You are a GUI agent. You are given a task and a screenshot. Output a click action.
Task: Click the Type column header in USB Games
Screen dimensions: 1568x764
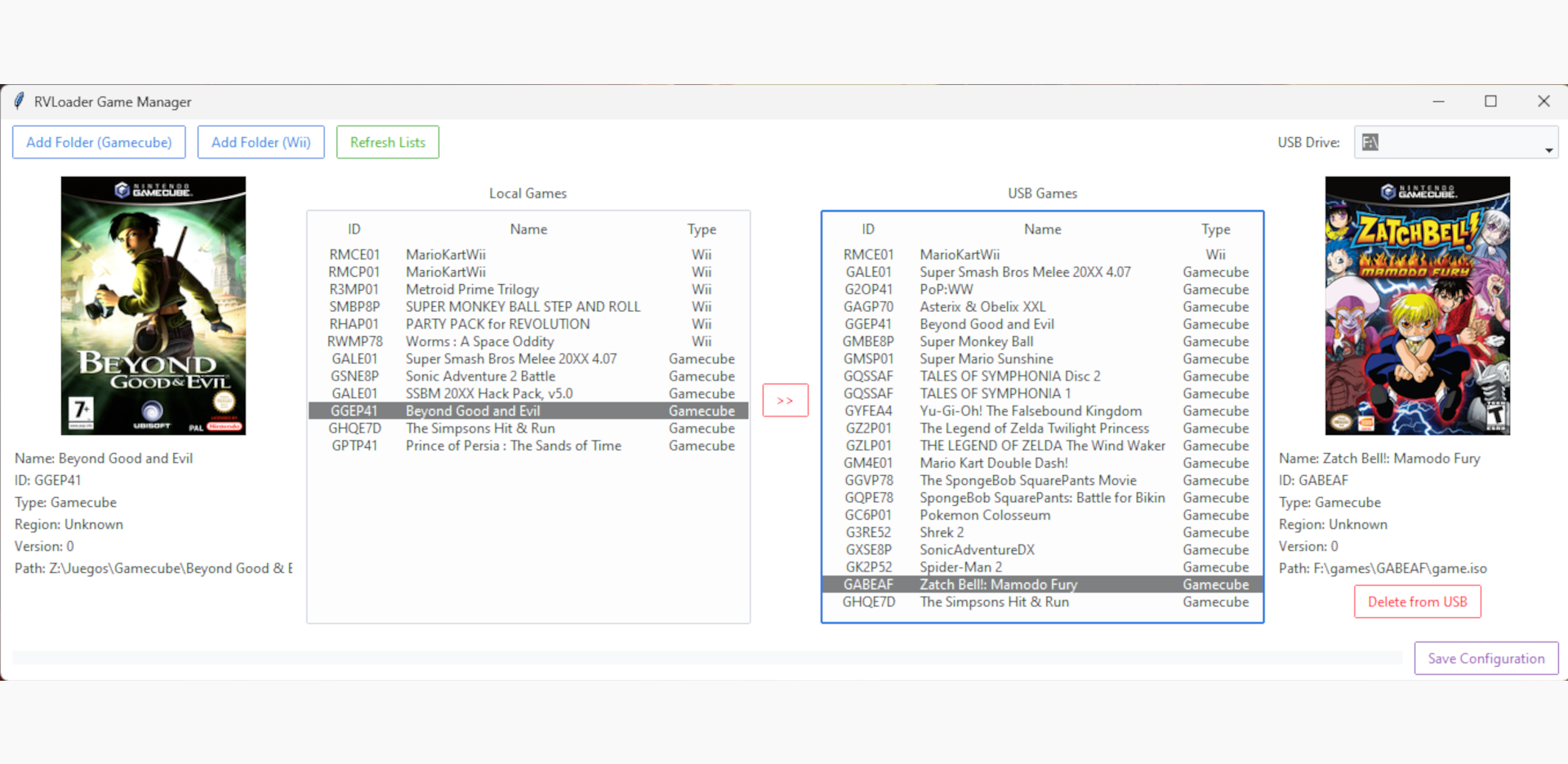coord(1215,229)
